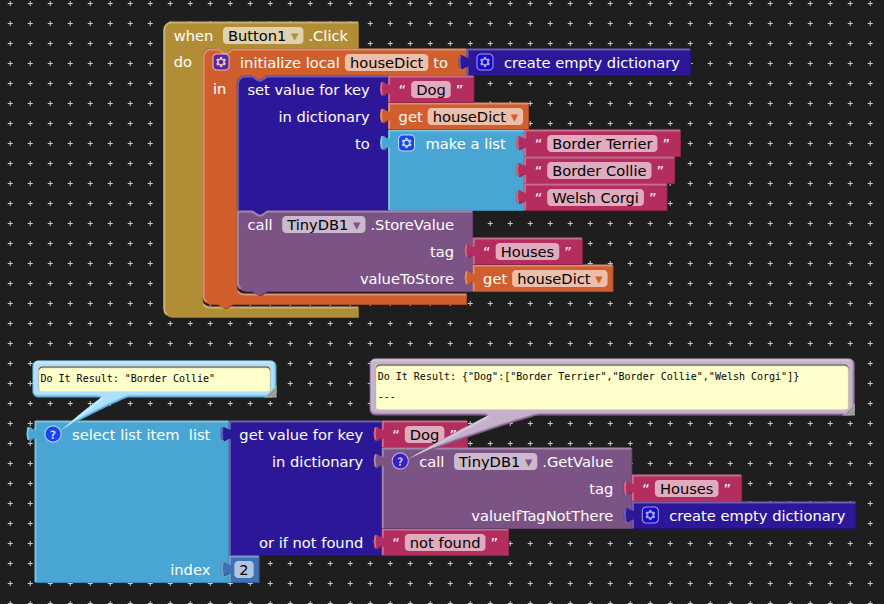Viewport: 884px width, 604px height.
Task: Edit the "not found" text field
Action: 445,543
